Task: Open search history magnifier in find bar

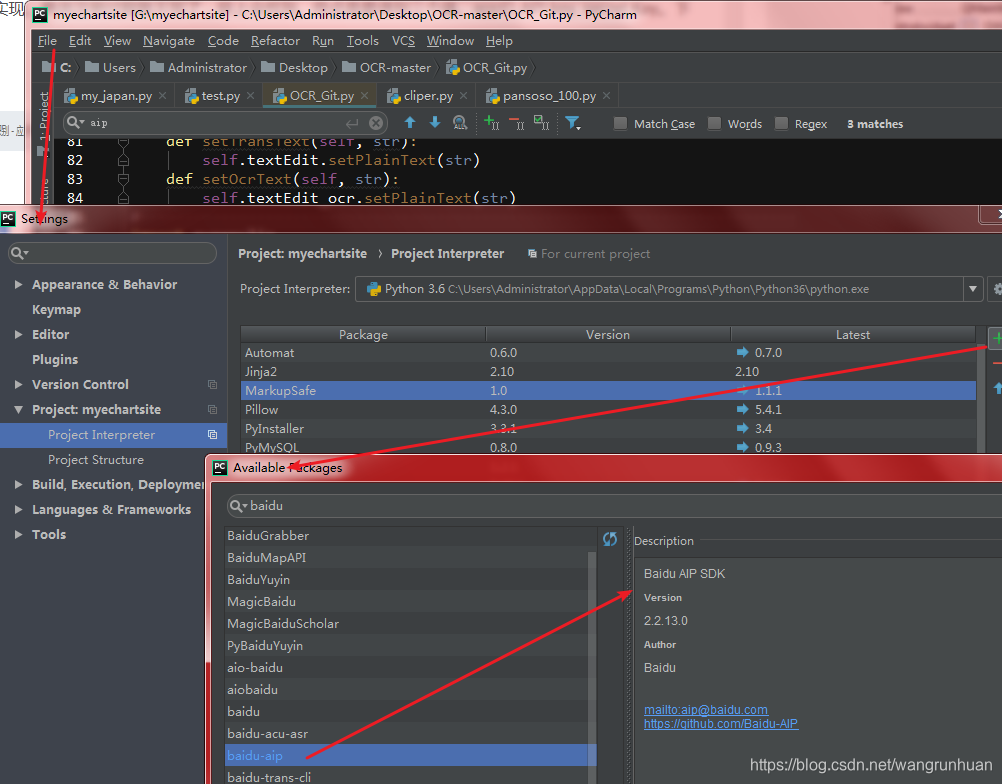Action: coord(75,123)
